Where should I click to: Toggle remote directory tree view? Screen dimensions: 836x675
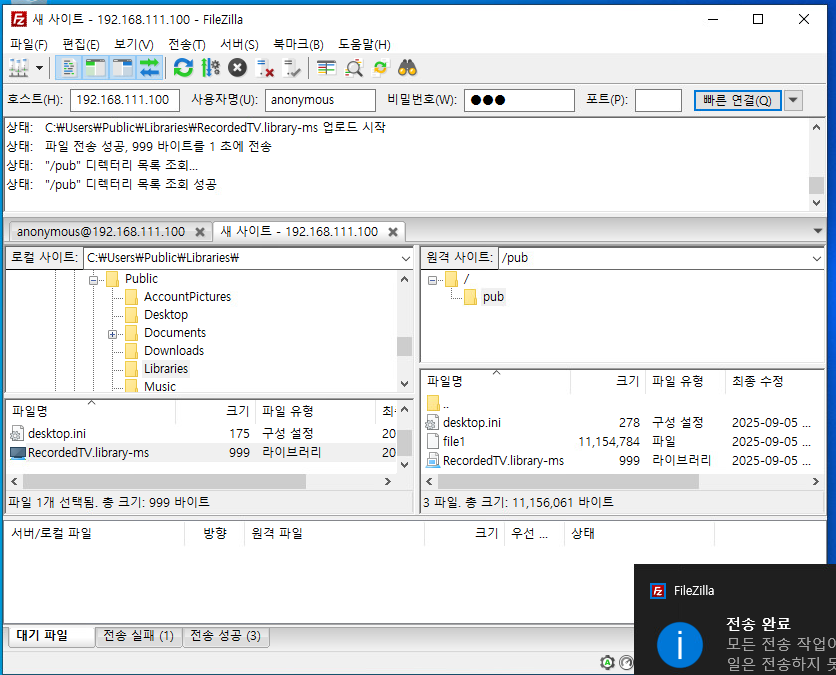(x=122, y=68)
